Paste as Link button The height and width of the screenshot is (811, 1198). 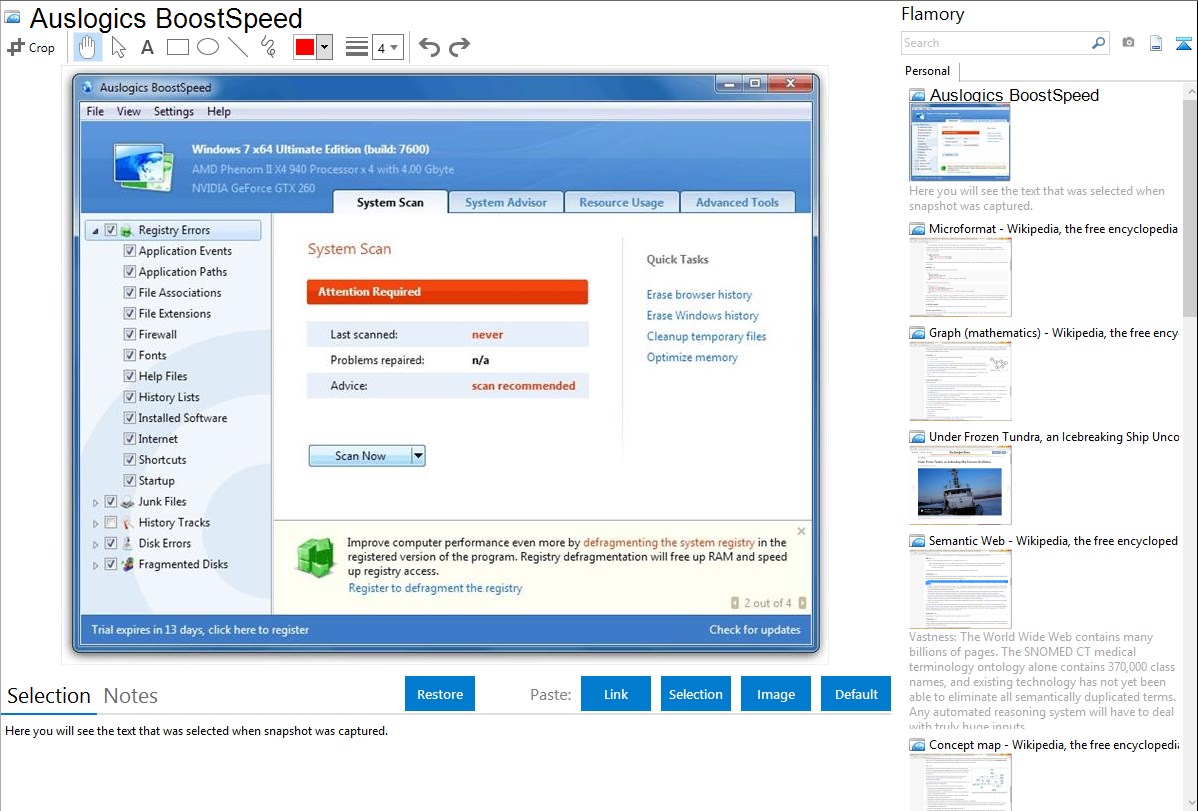[616, 694]
